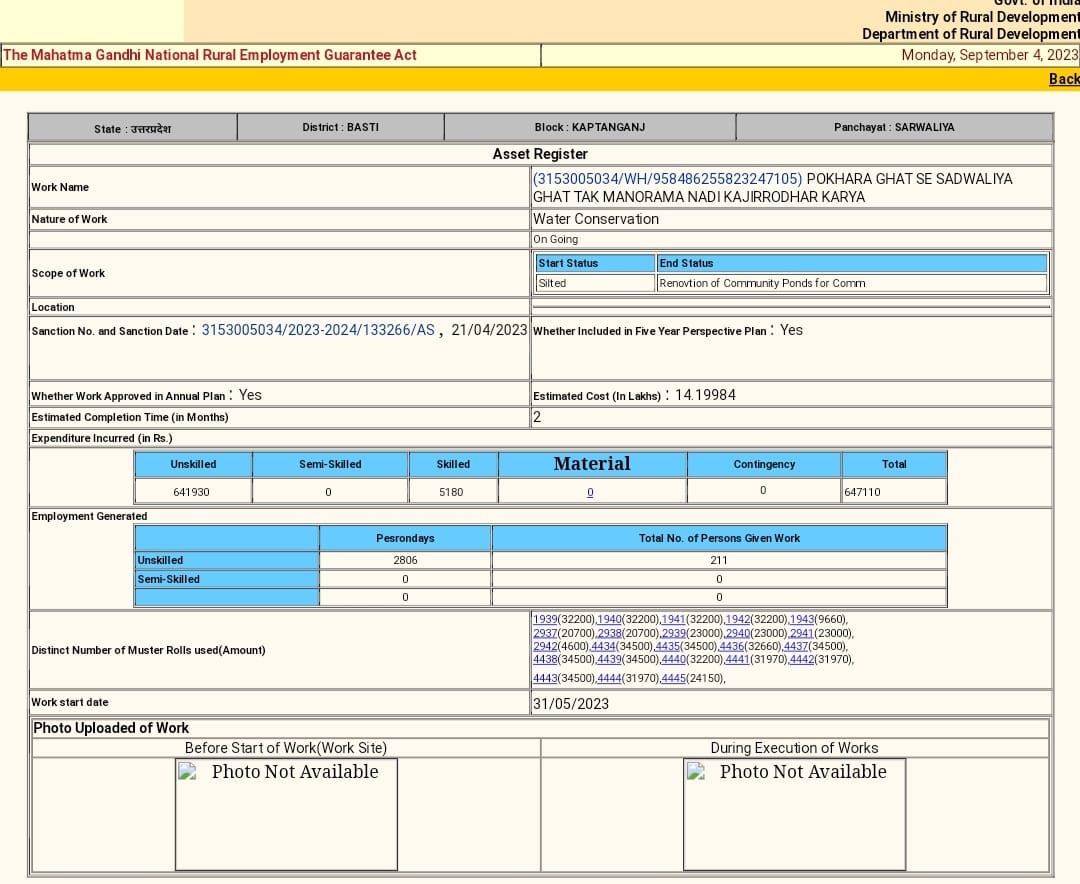Image resolution: width=1080 pixels, height=884 pixels.
Task: Click total expenditure value 647110
Action: (x=862, y=492)
